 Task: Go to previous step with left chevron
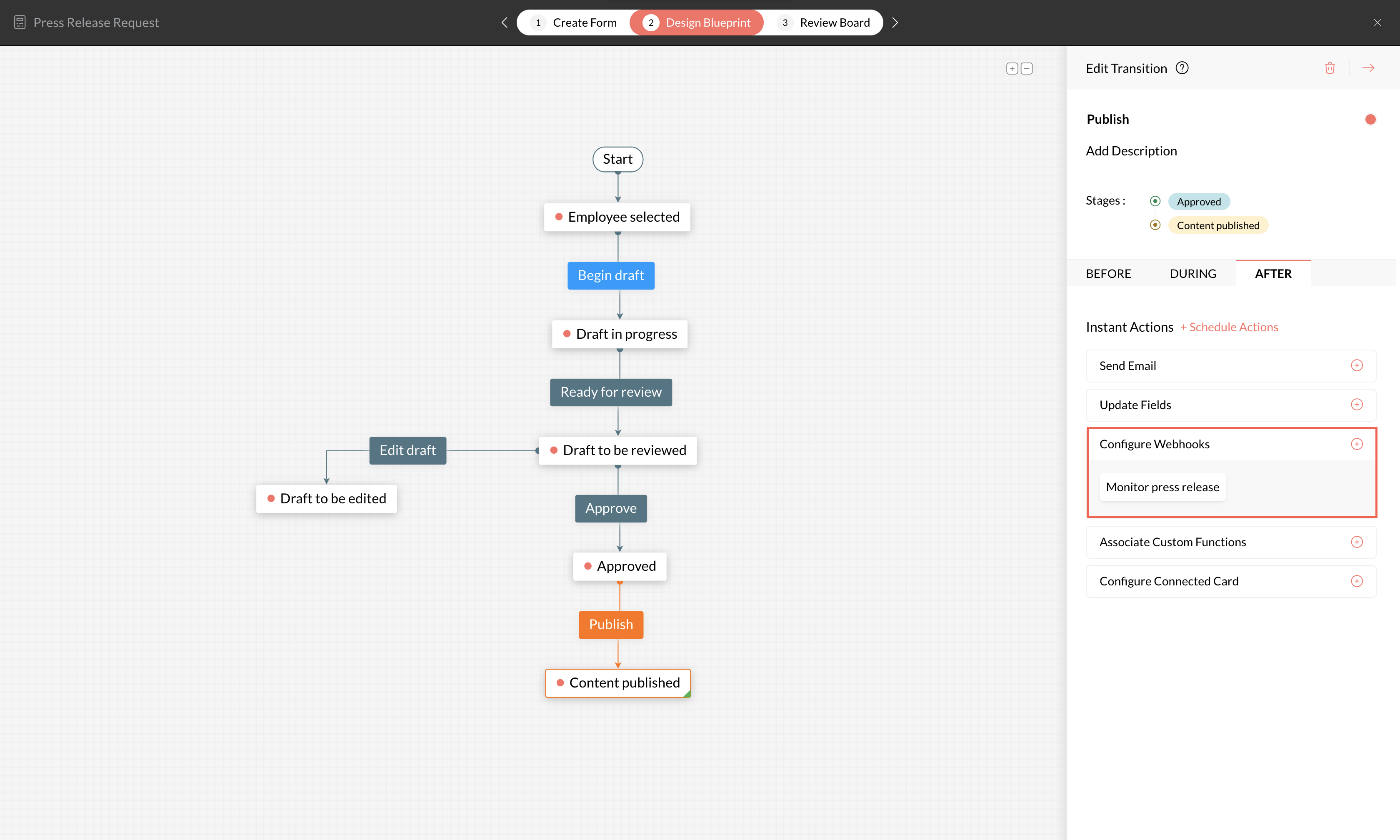504,22
